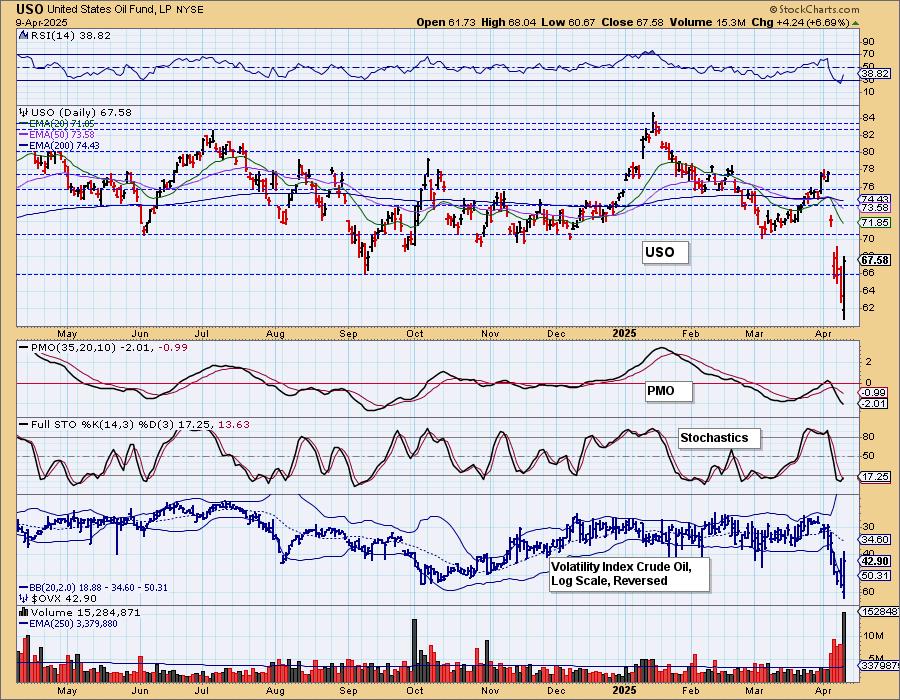Click the January 2025 peak candlestick near 84
Viewport: 900px width, 700px height.
tap(653, 122)
